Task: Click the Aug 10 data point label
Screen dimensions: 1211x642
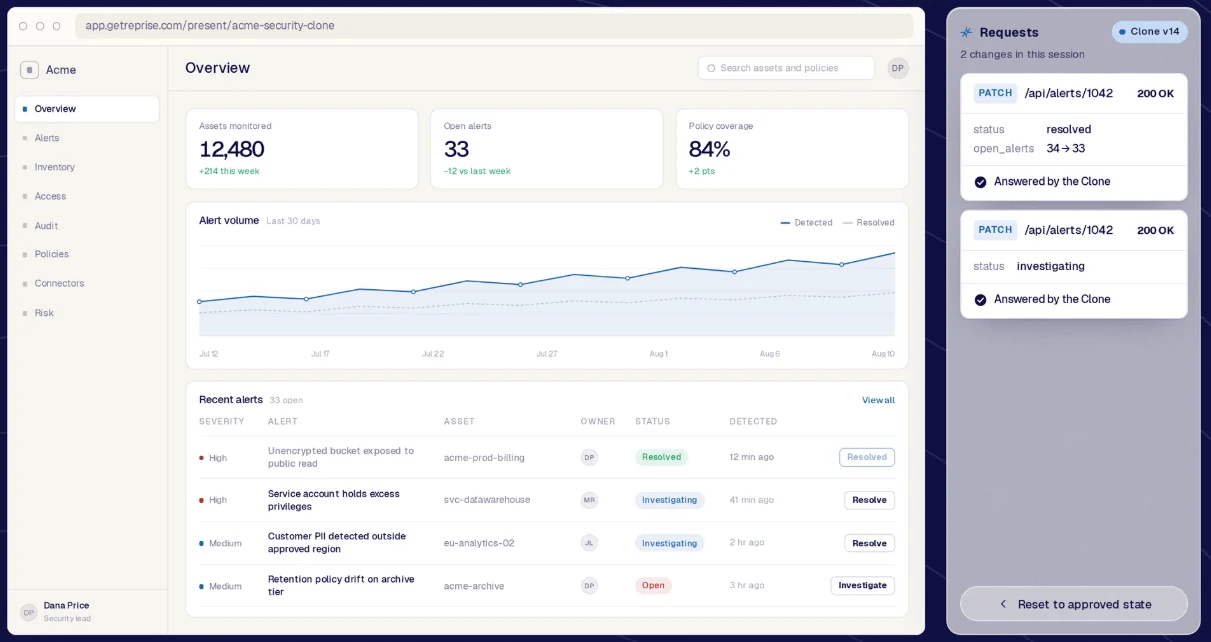Action: click(x=883, y=354)
